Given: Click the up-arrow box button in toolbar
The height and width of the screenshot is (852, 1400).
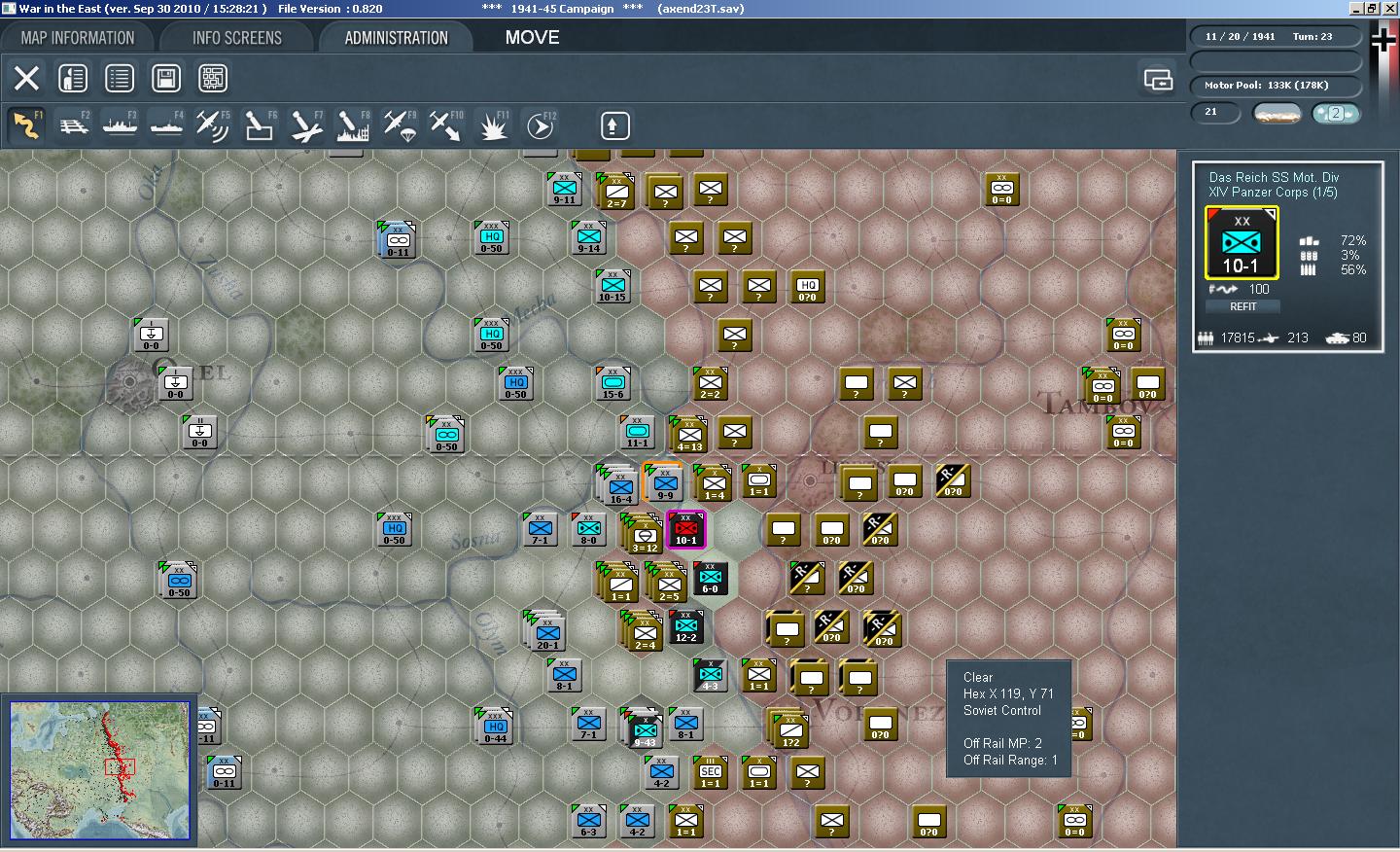Looking at the screenshot, I should click(x=613, y=125).
